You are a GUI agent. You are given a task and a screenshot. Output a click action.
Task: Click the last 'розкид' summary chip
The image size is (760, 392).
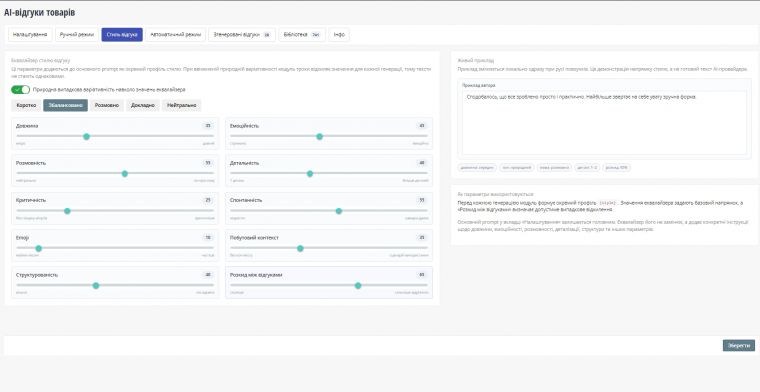(x=617, y=168)
